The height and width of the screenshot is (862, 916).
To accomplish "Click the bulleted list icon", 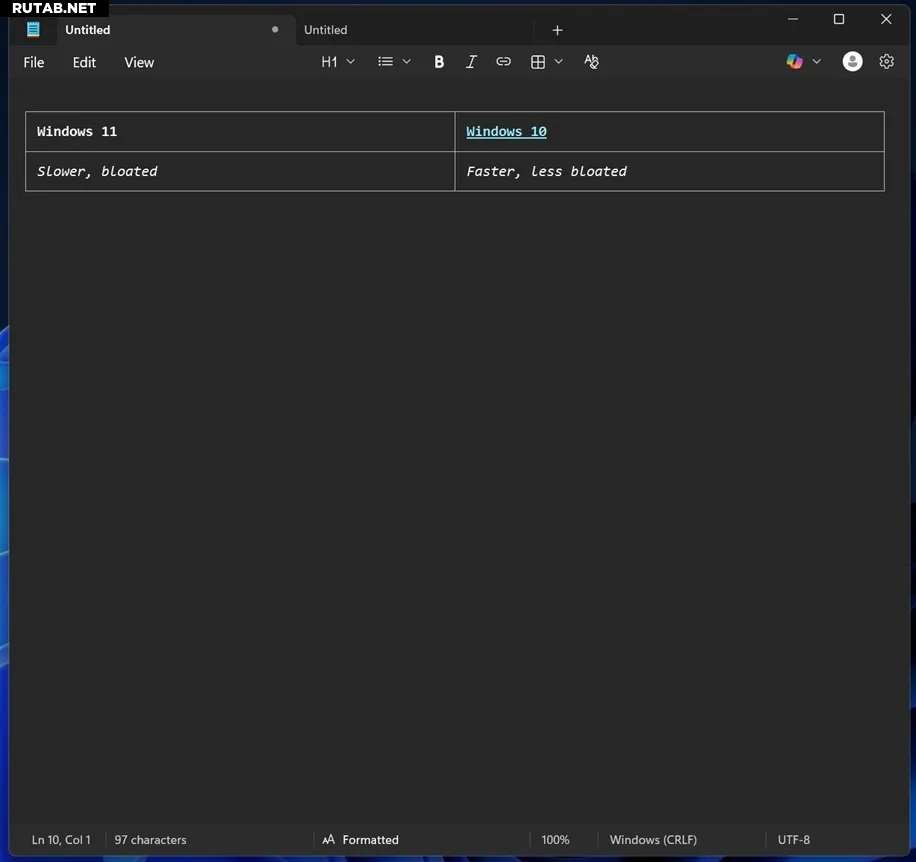I will pyautogui.click(x=385, y=62).
